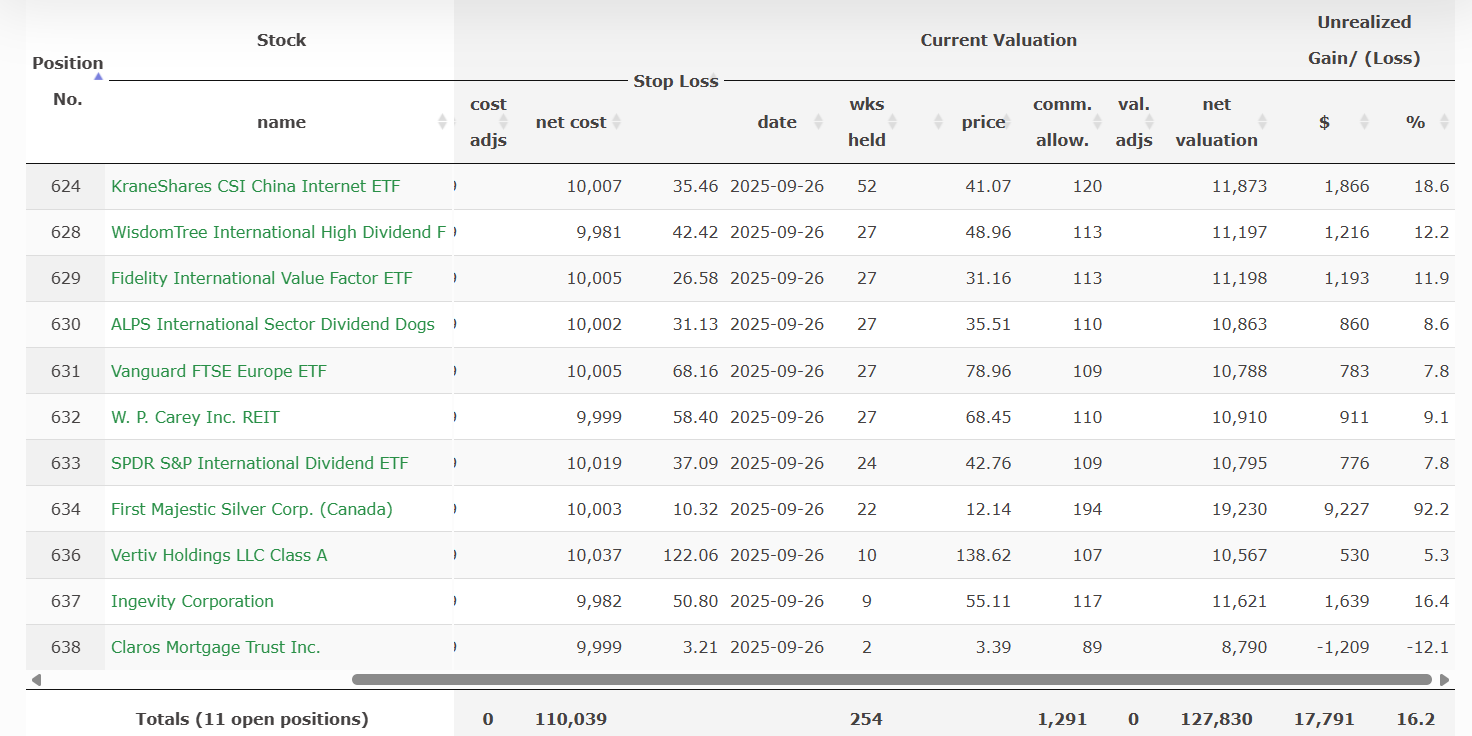Open Vanguard FTSE Europe ETF link
Viewport: 1472px width, 736px height.
click(218, 371)
